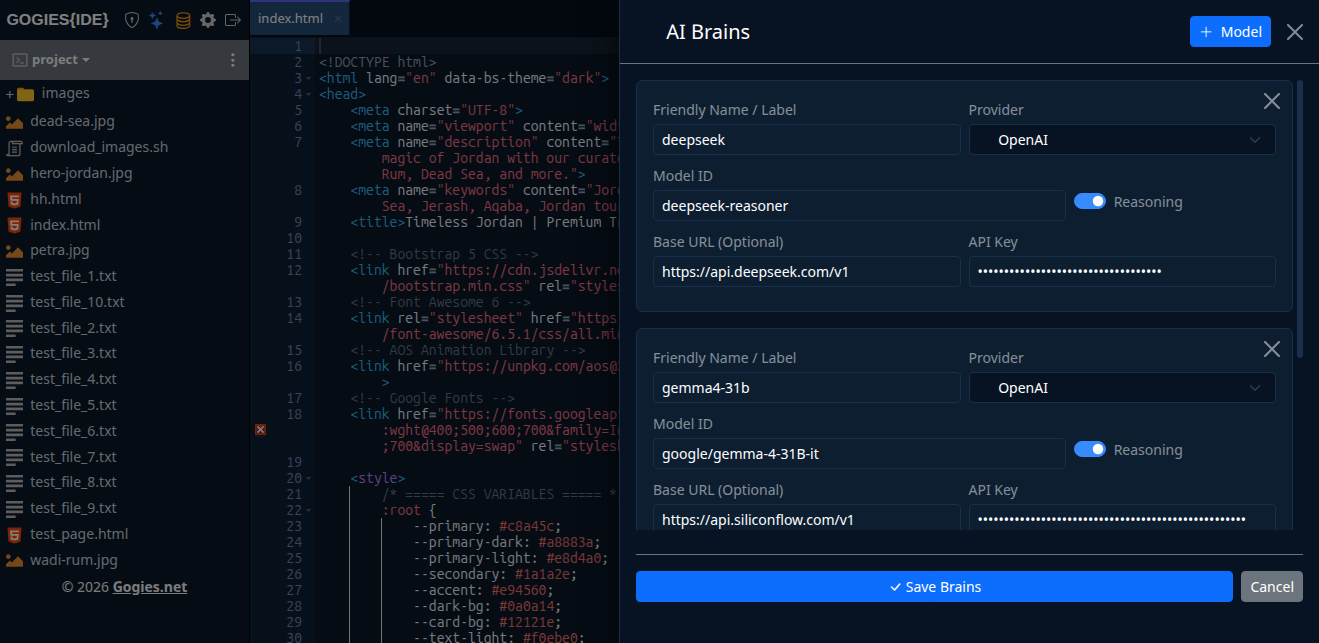This screenshot has height=643, width=1319.
Task: Open test_file_6.txt in file tree
Action: (74, 431)
